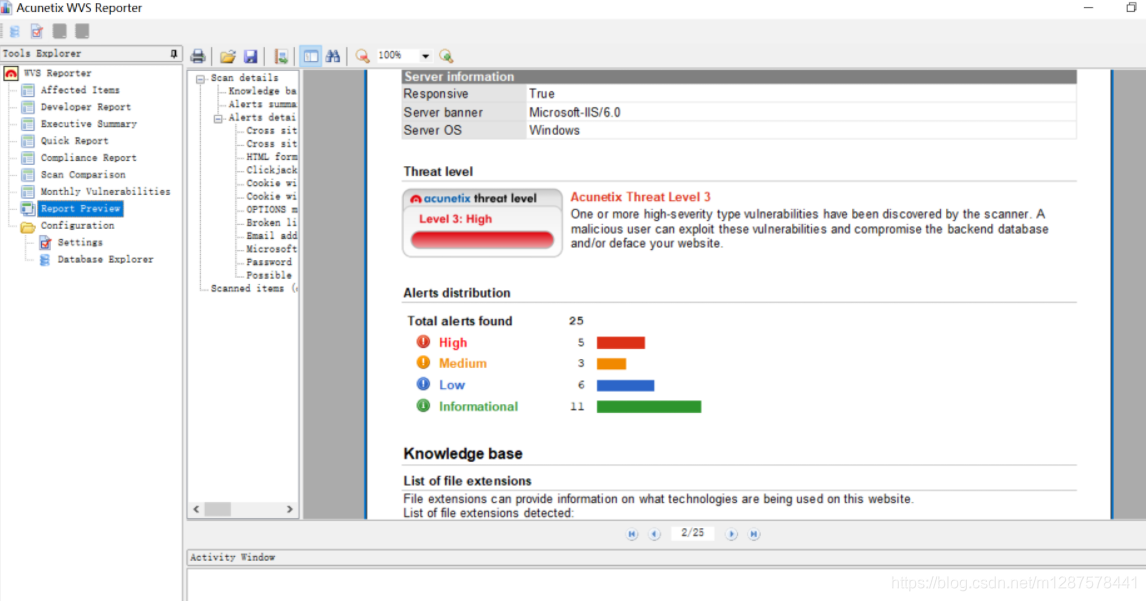
Task: Click the Configuration folder icon
Action: point(28,227)
